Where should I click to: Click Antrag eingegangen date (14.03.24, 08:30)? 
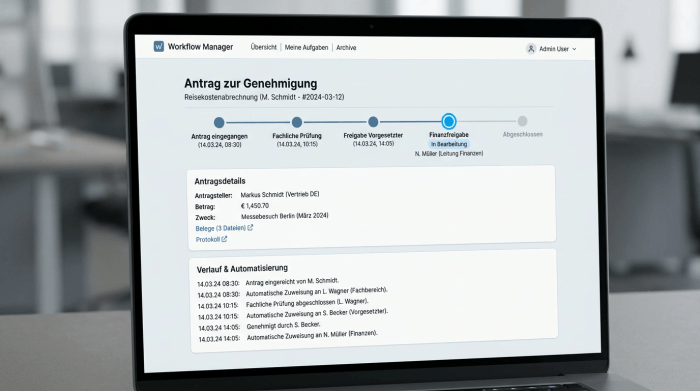[x=220, y=145]
